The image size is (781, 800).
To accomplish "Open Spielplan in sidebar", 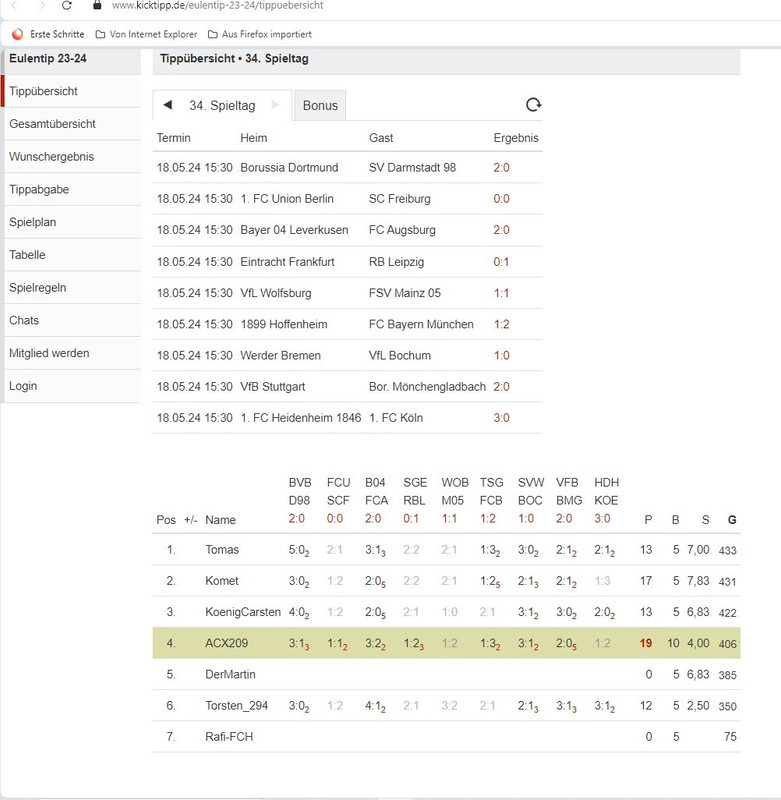I will point(72,222).
